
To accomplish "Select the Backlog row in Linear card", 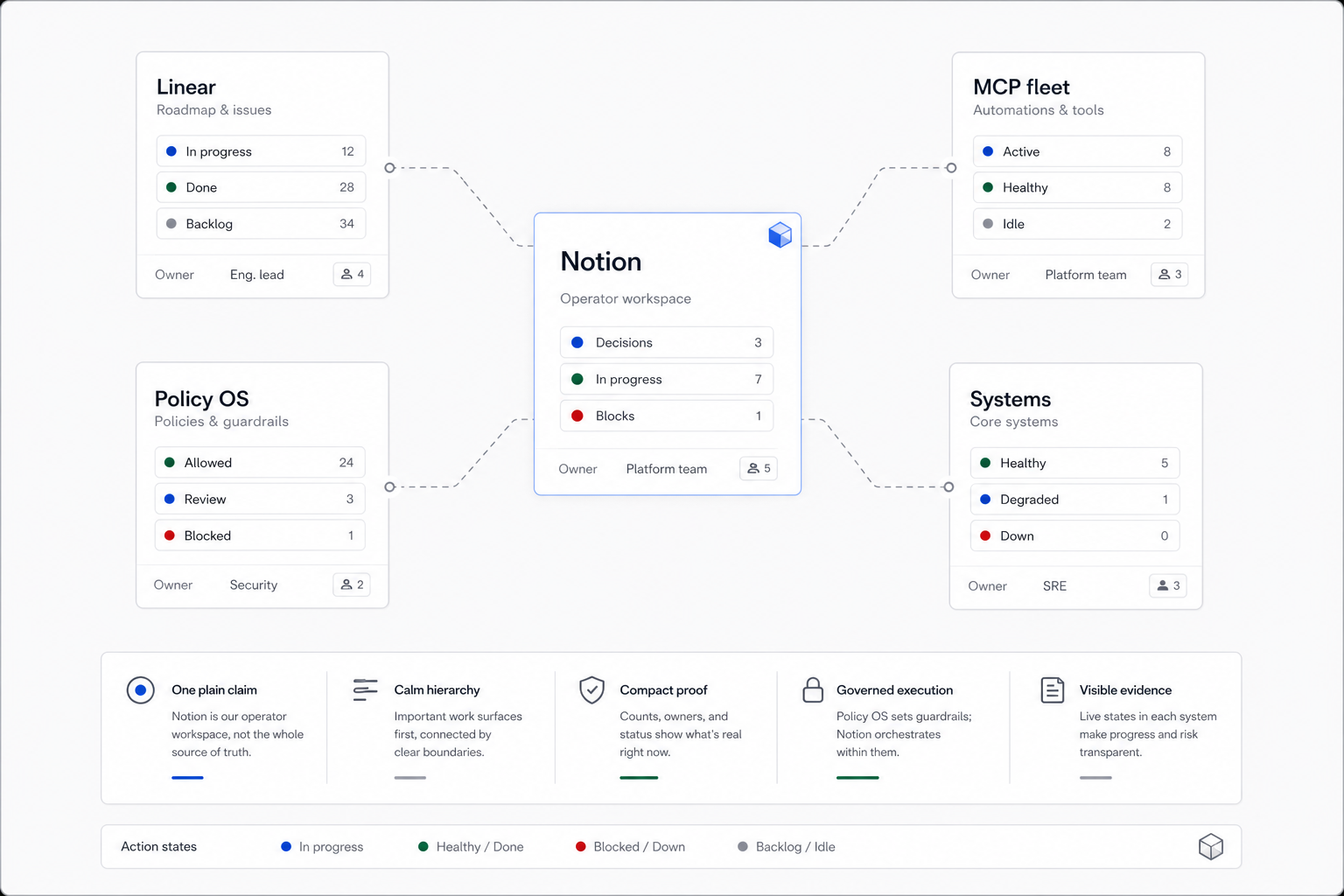I will point(261,224).
